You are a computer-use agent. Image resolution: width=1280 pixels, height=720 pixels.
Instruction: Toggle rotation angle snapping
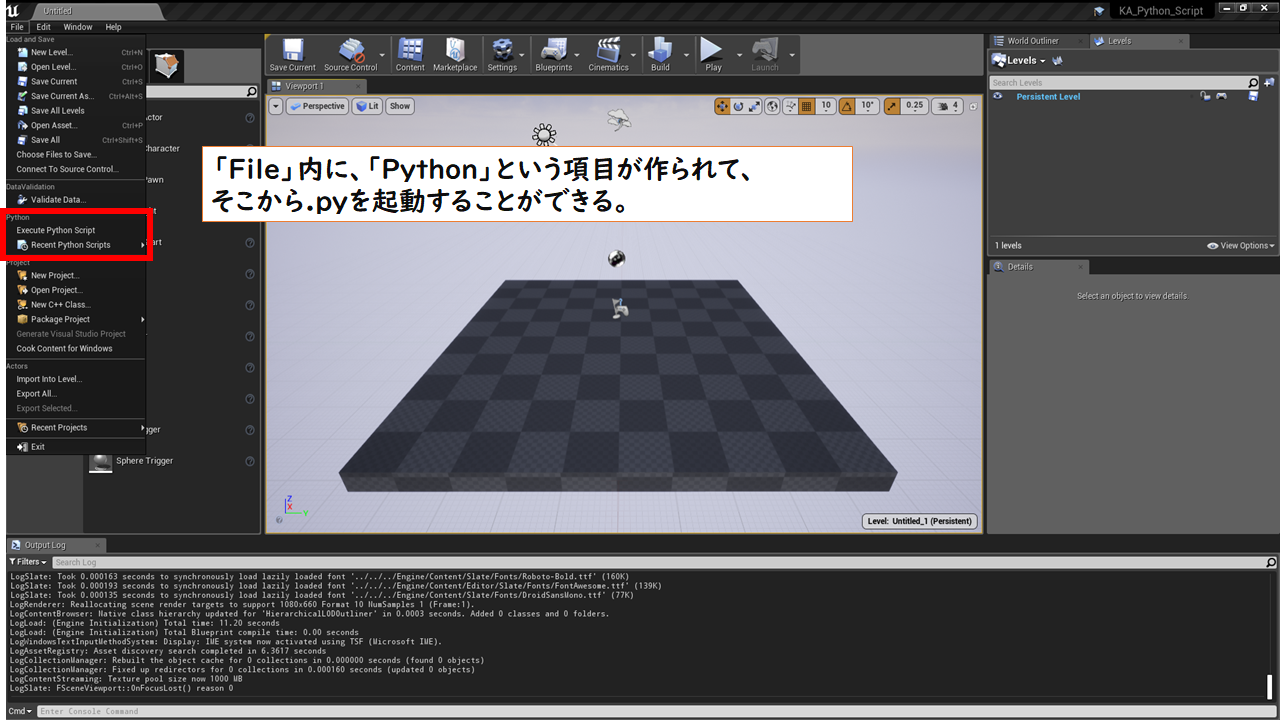click(847, 106)
